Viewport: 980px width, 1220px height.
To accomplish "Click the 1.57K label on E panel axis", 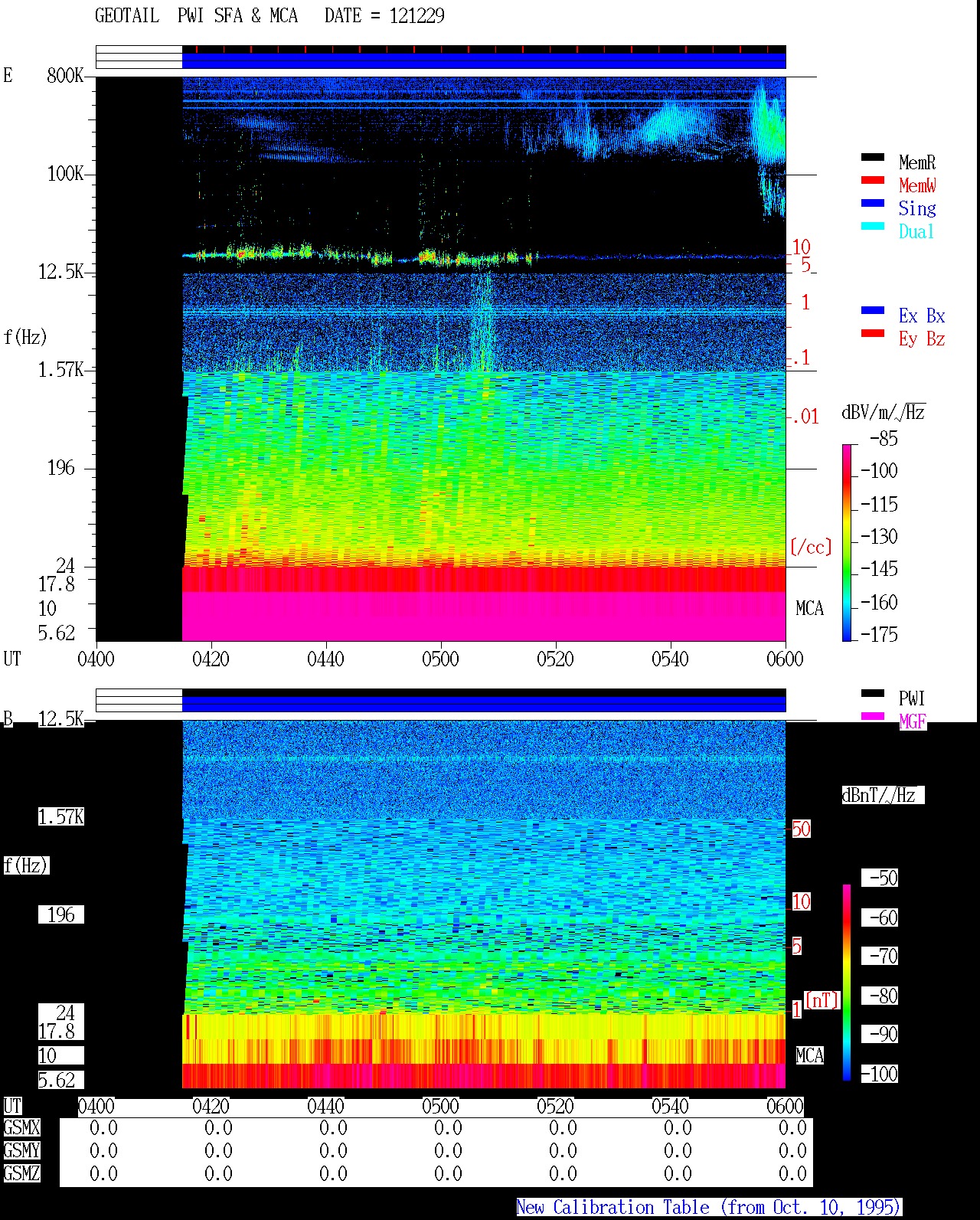I will coord(60,369).
